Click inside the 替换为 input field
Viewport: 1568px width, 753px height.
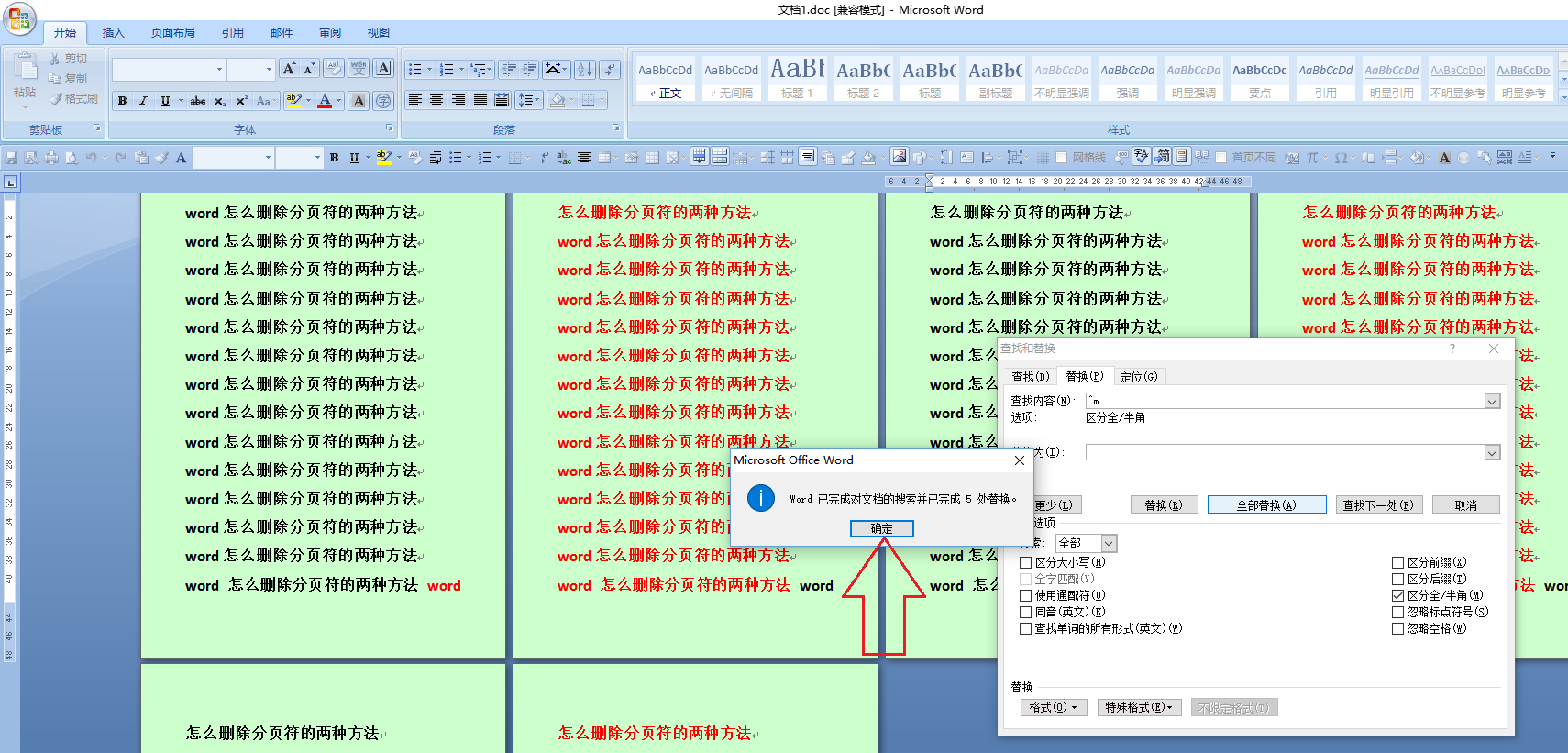point(1284,452)
